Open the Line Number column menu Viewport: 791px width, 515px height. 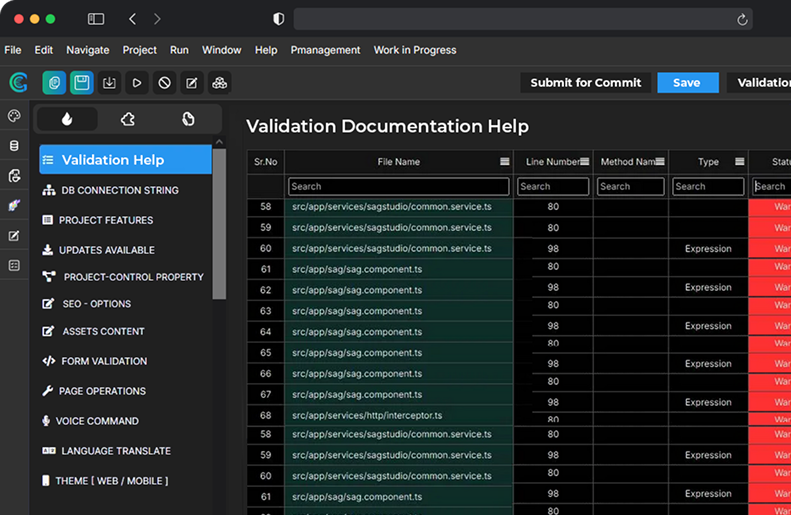pos(585,162)
